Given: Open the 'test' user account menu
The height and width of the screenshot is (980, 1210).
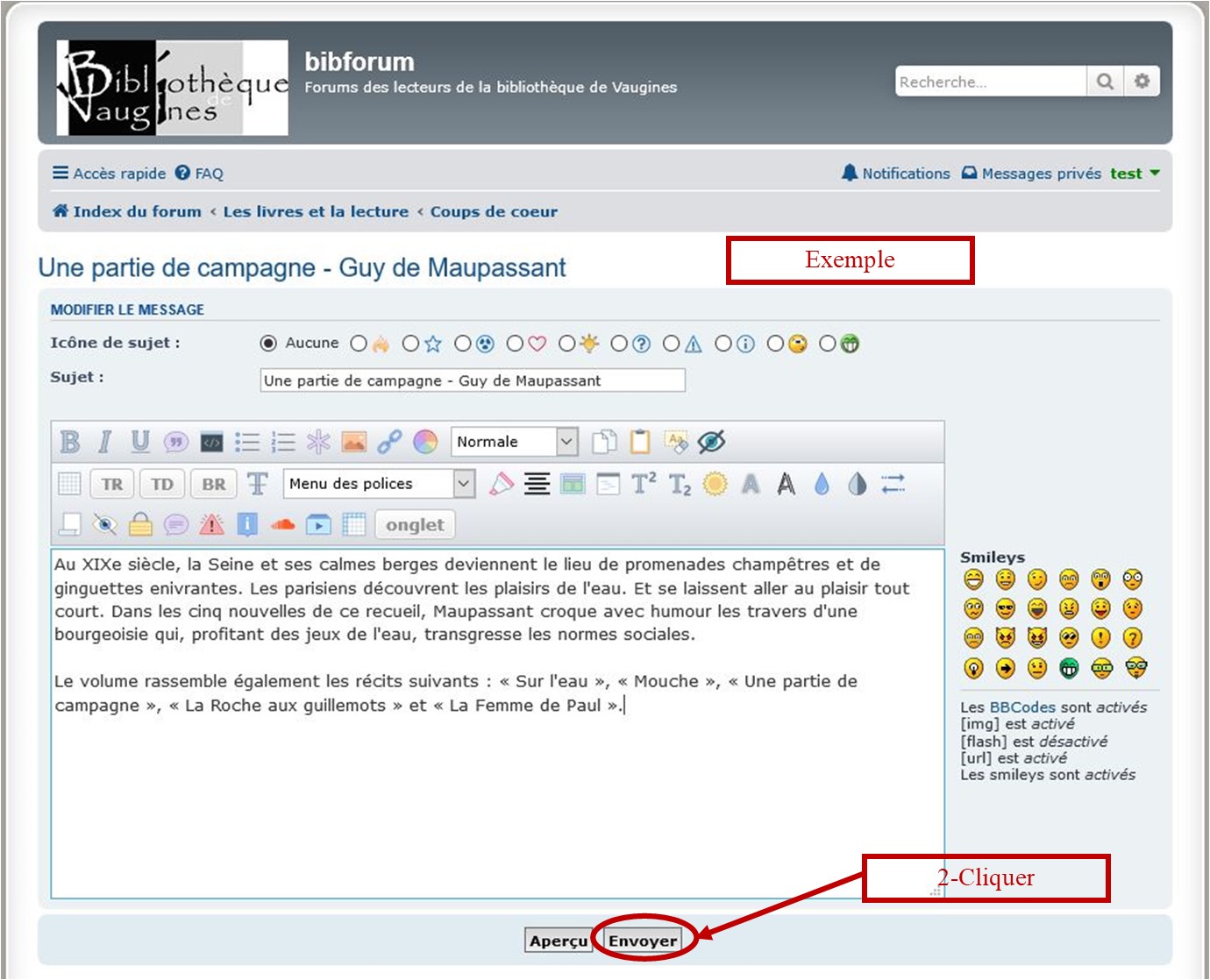Looking at the screenshot, I should (1134, 174).
